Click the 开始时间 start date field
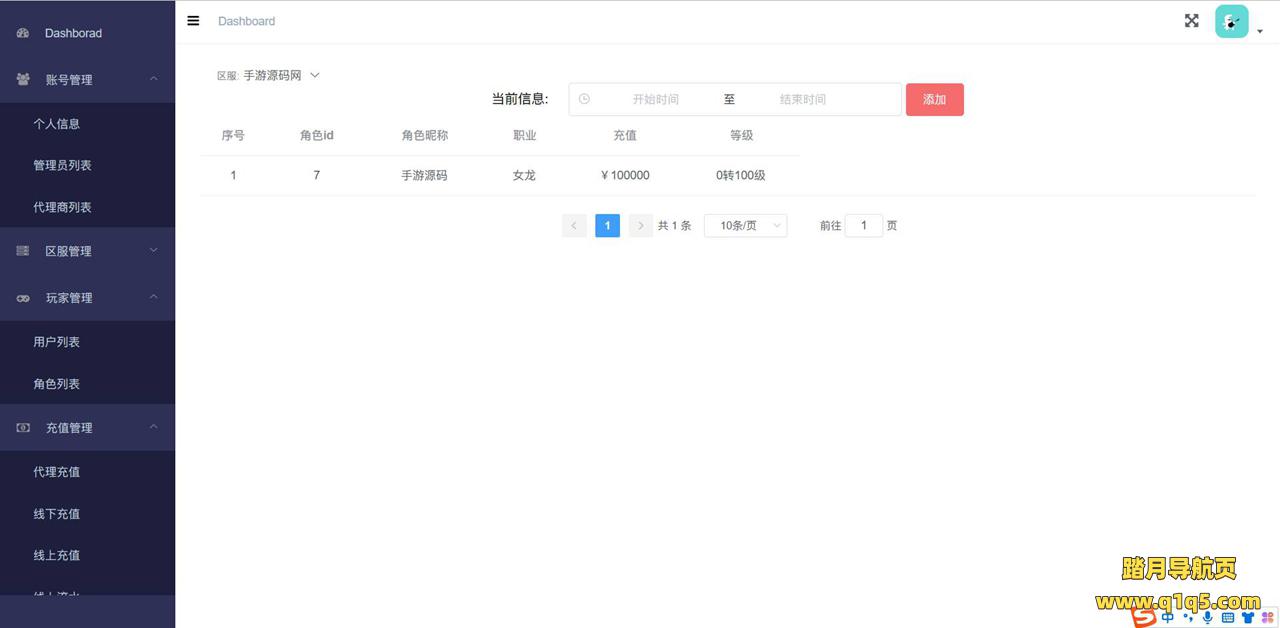This screenshot has height=628, width=1280. [x=655, y=99]
